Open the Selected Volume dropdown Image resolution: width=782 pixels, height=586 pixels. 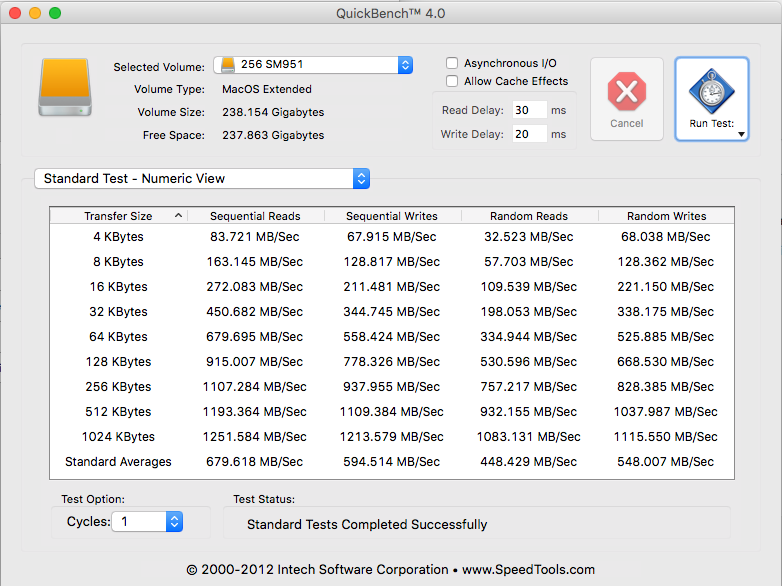click(x=313, y=65)
